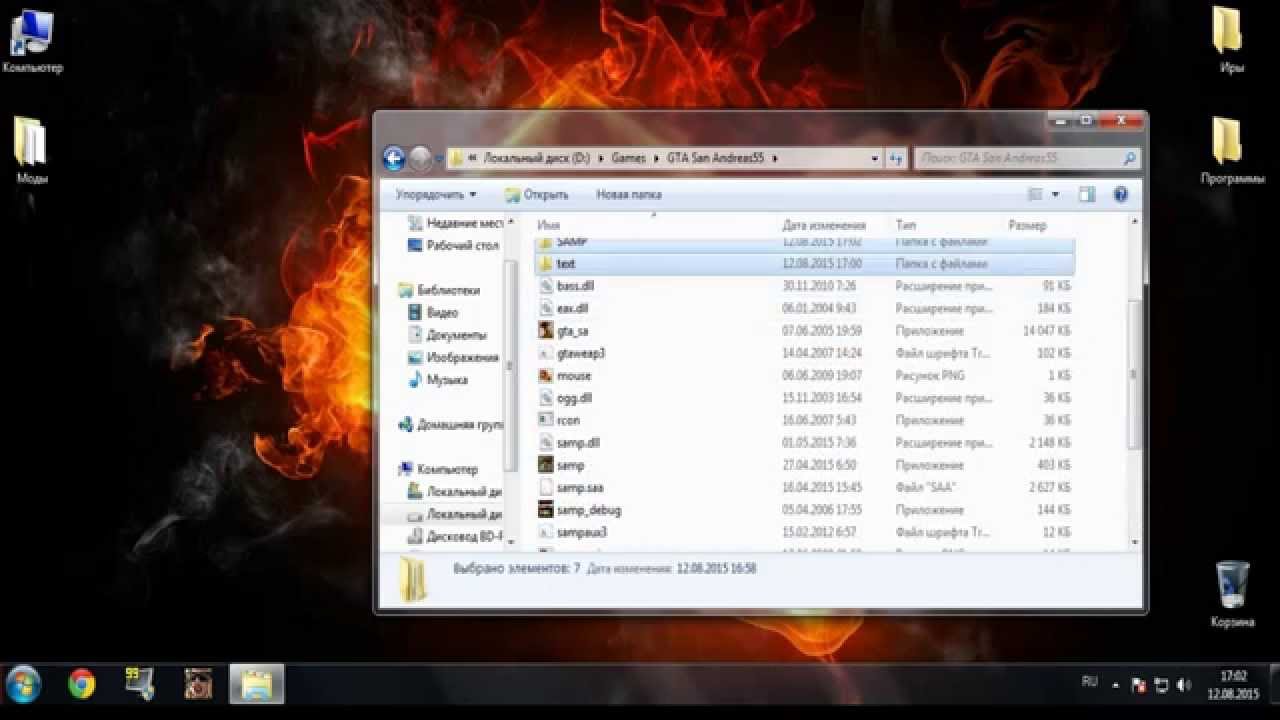Viewport: 1280px width, 720px height.
Task: Select Документы library in navigation pane
Action: click(x=448, y=335)
